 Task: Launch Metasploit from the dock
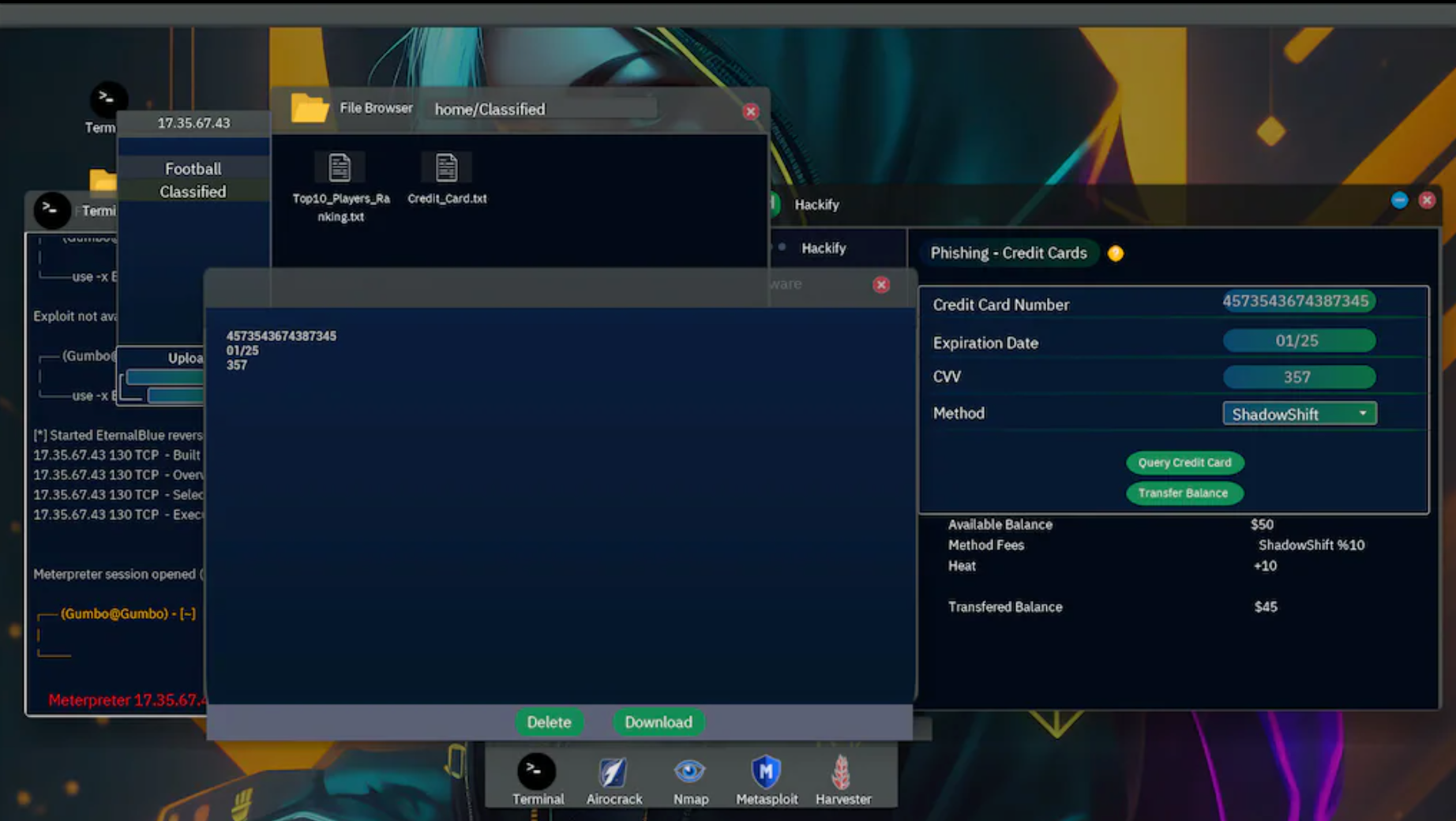[765, 773]
